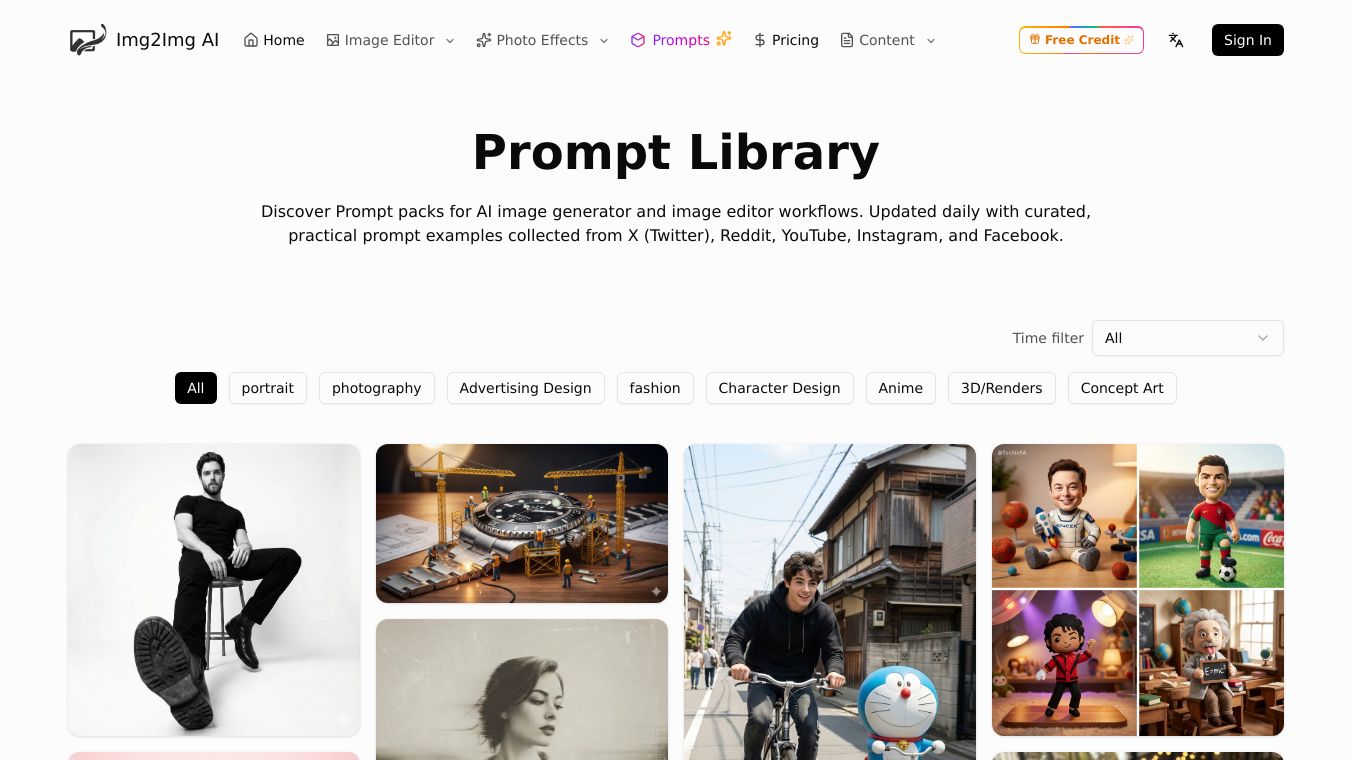Click the Home house icon
The image size is (1352, 760).
click(x=251, y=40)
